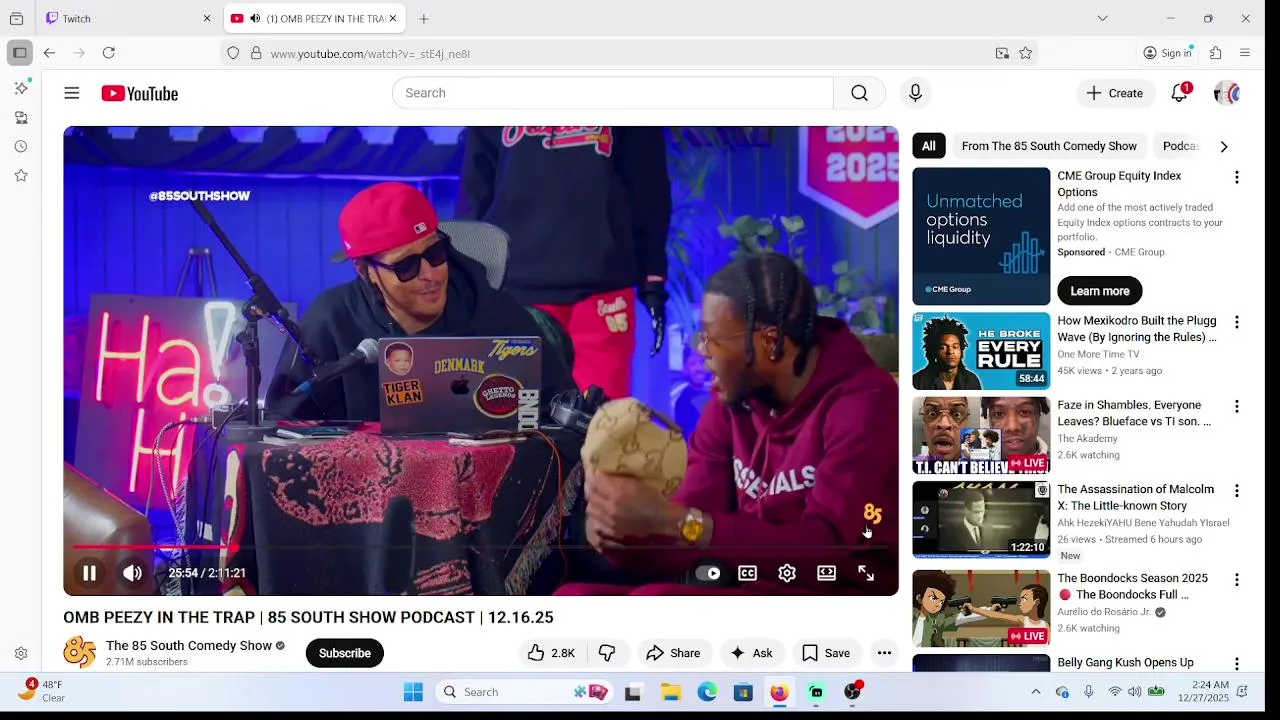Open sidebar history clock icon

pos(21,146)
